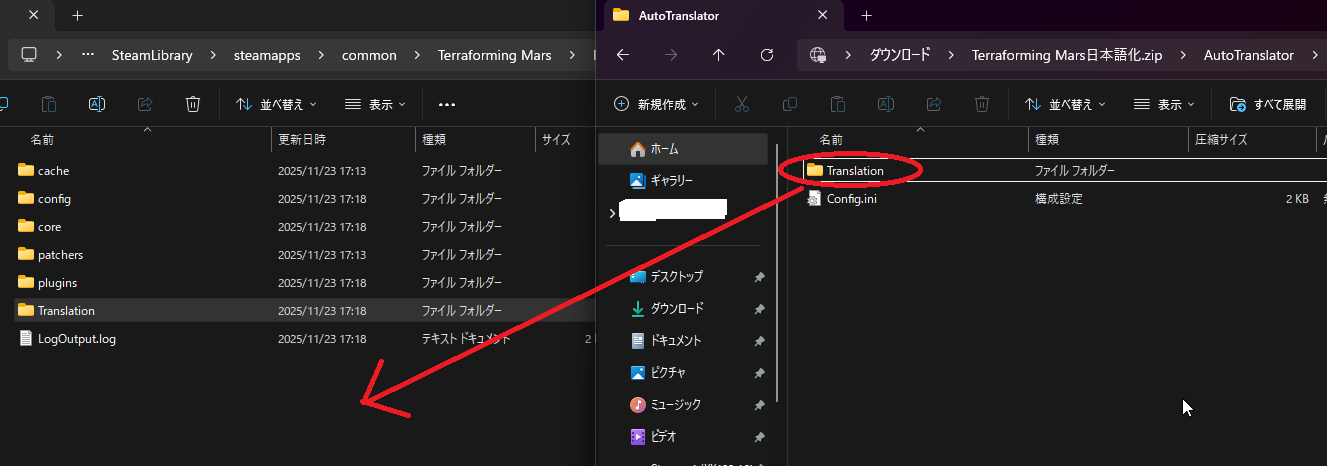
Task: Click the share icon in left toolbar
Action: pos(145,104)
